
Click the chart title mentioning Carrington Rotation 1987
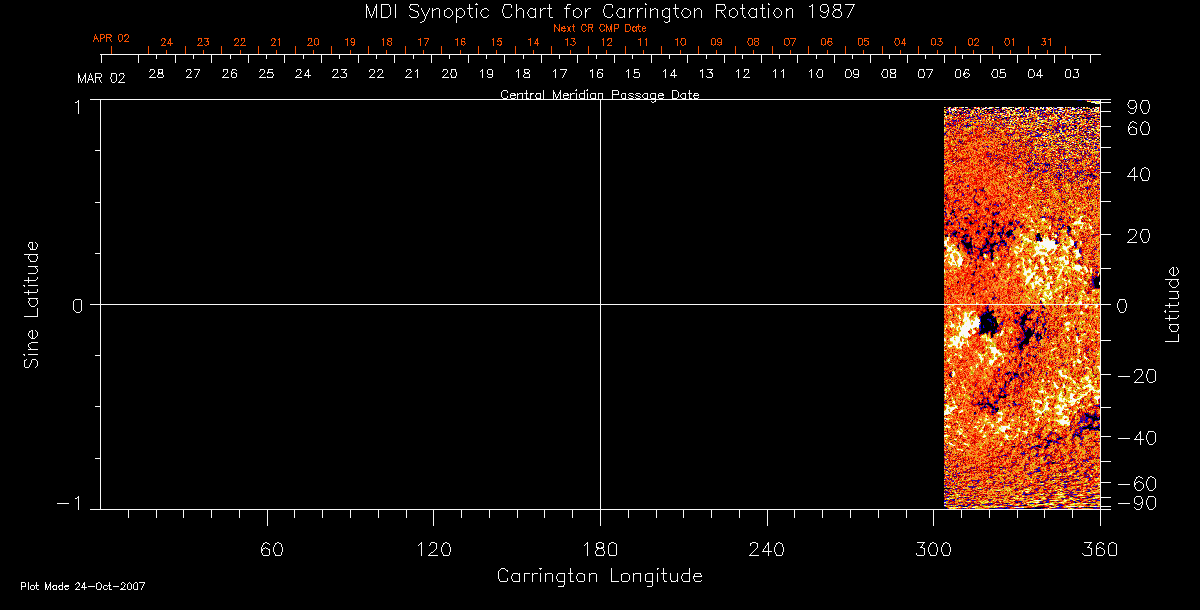click(x=600, y=11)
